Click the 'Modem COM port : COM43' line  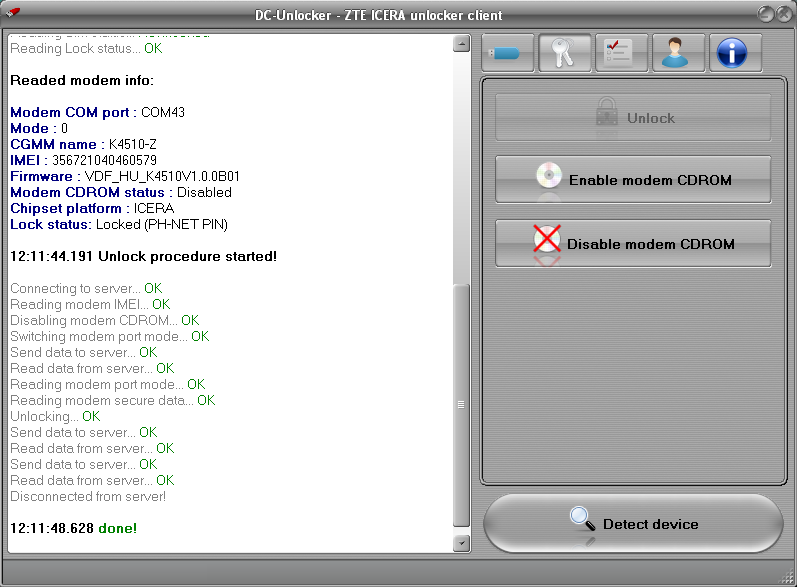[x=98, y=112]
